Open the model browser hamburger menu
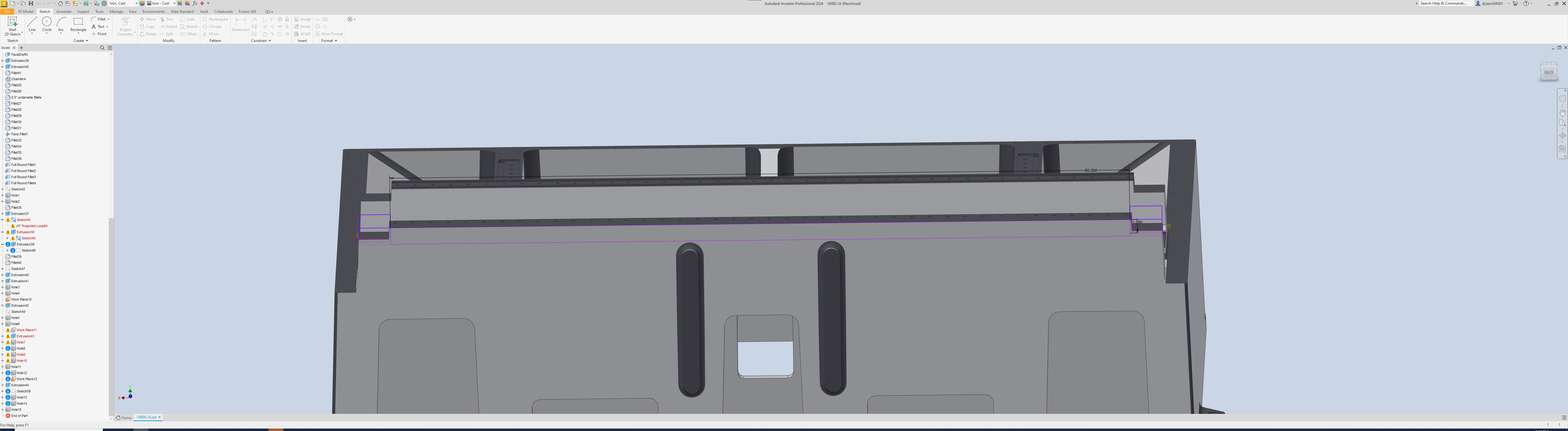 110,47
